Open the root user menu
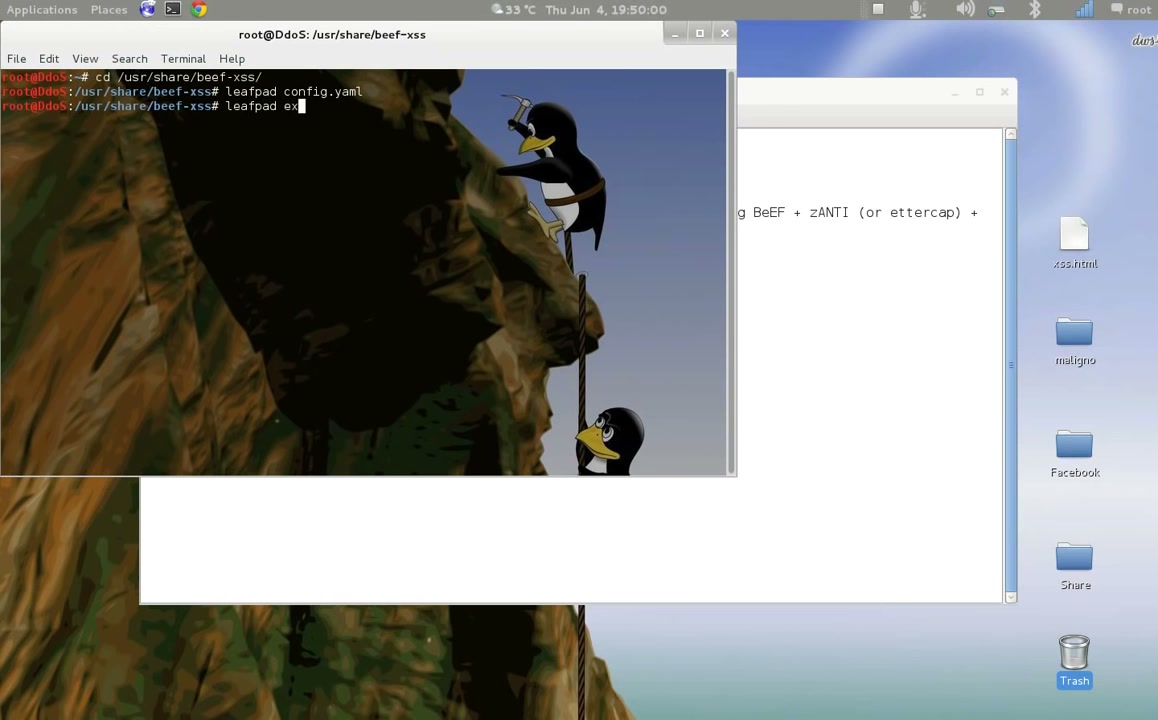 pyautogui.click(x=1131, y=10)
